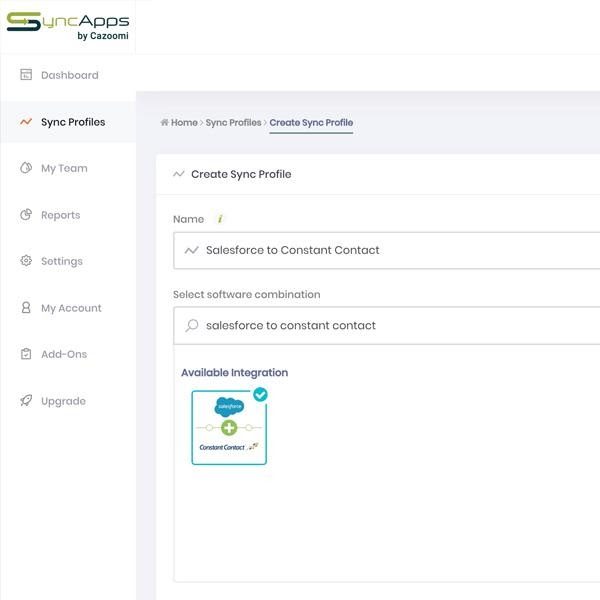Viewport: 600px width, 600px height.
Task: Click the Name field info icon
Action: [220, 219]
